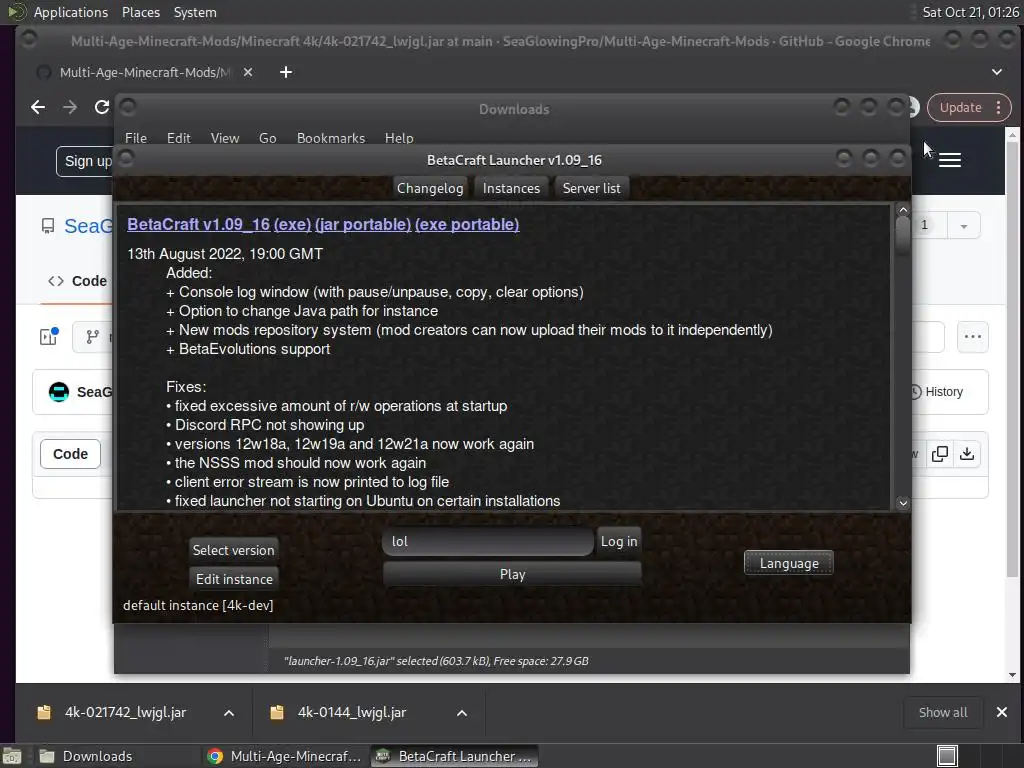Open Chrome's tab search chevron

coord(997,72)
